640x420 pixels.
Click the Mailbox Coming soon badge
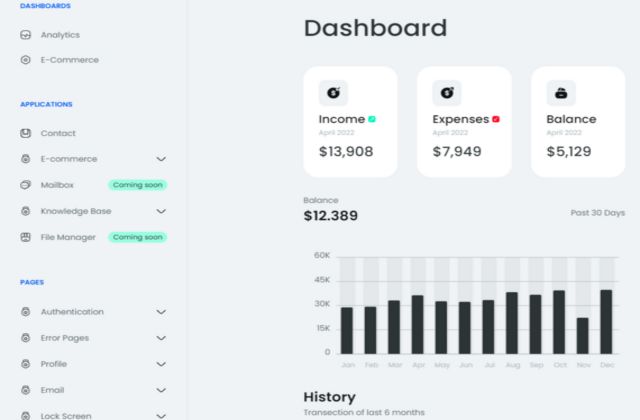(138, 185)
